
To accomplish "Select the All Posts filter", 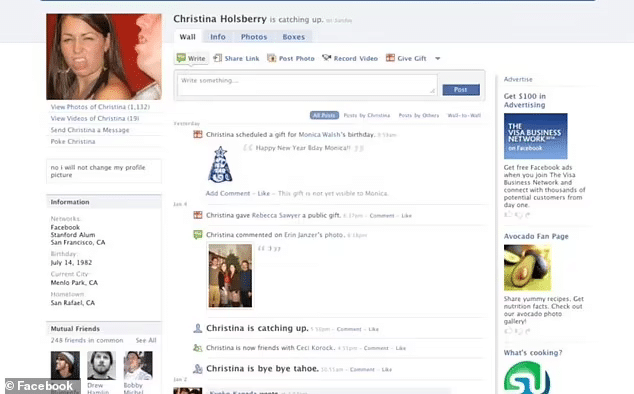I will (324, 115).
